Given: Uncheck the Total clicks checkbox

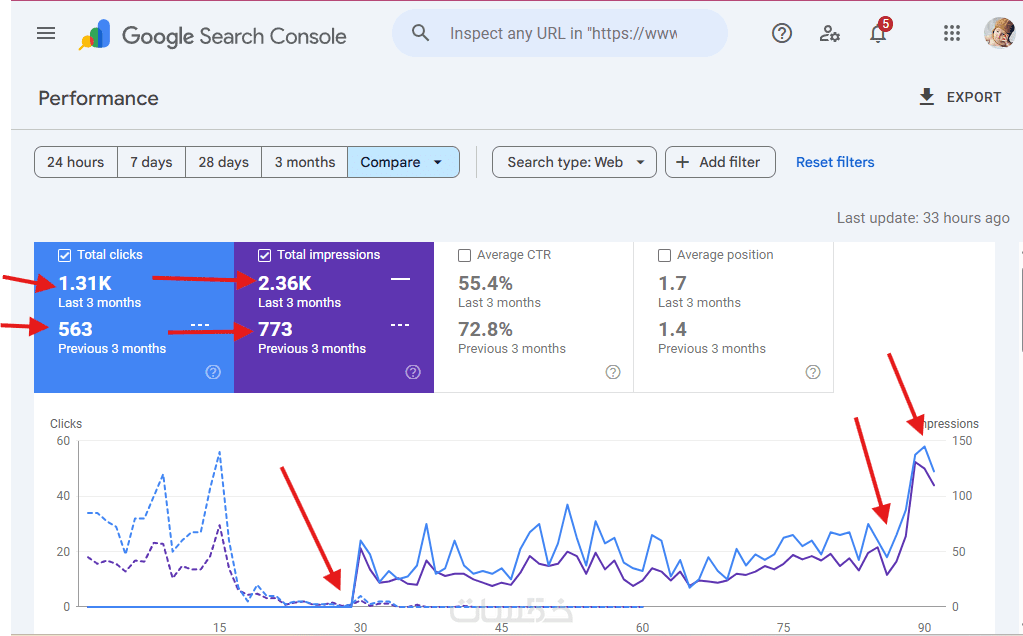Looking at the screenshot, I should (65, 255).
